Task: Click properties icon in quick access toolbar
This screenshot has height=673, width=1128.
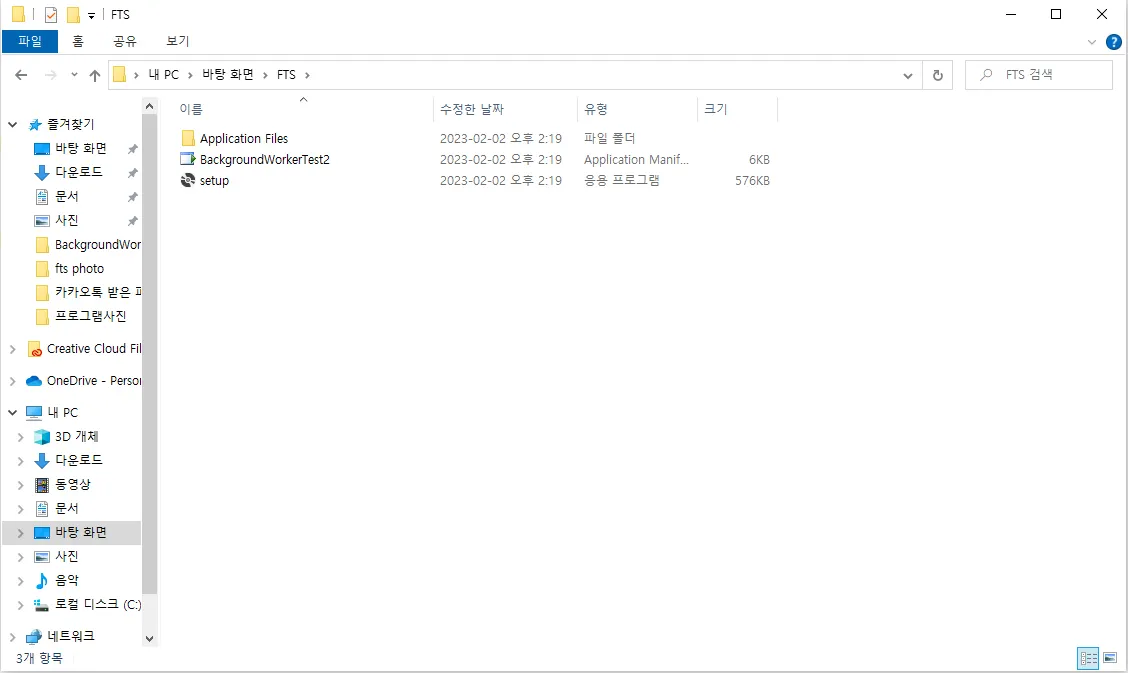Action: click(x=50, y=14)
